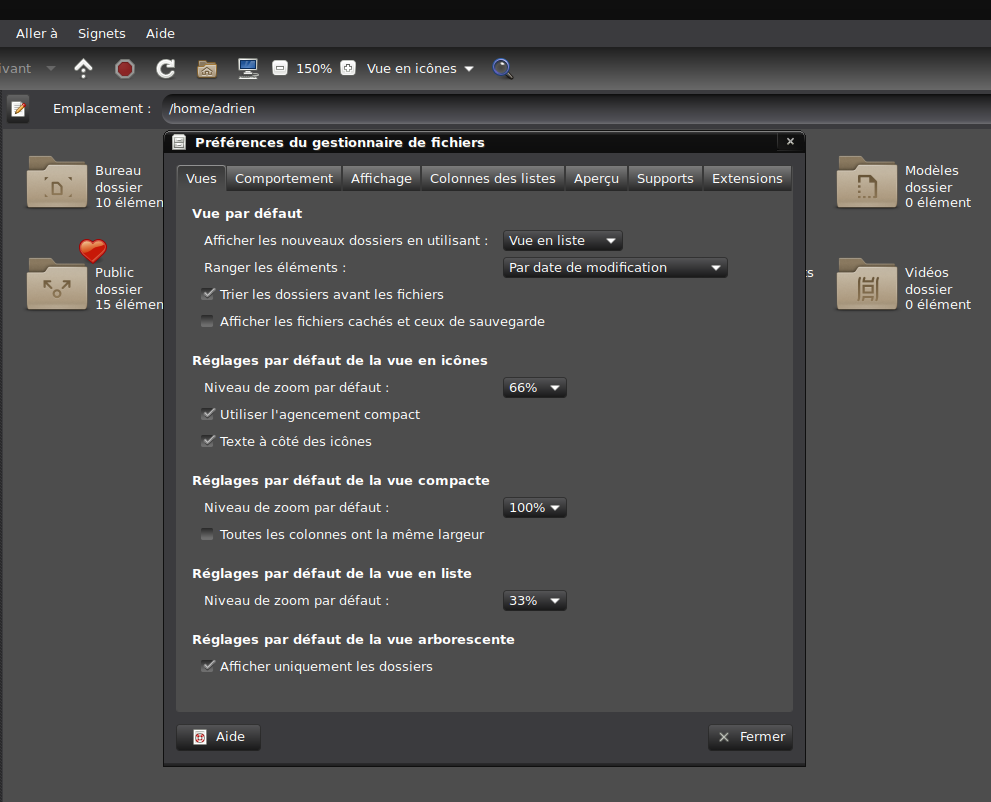Select the Bureau folder icon

click(x=57, y=183)
